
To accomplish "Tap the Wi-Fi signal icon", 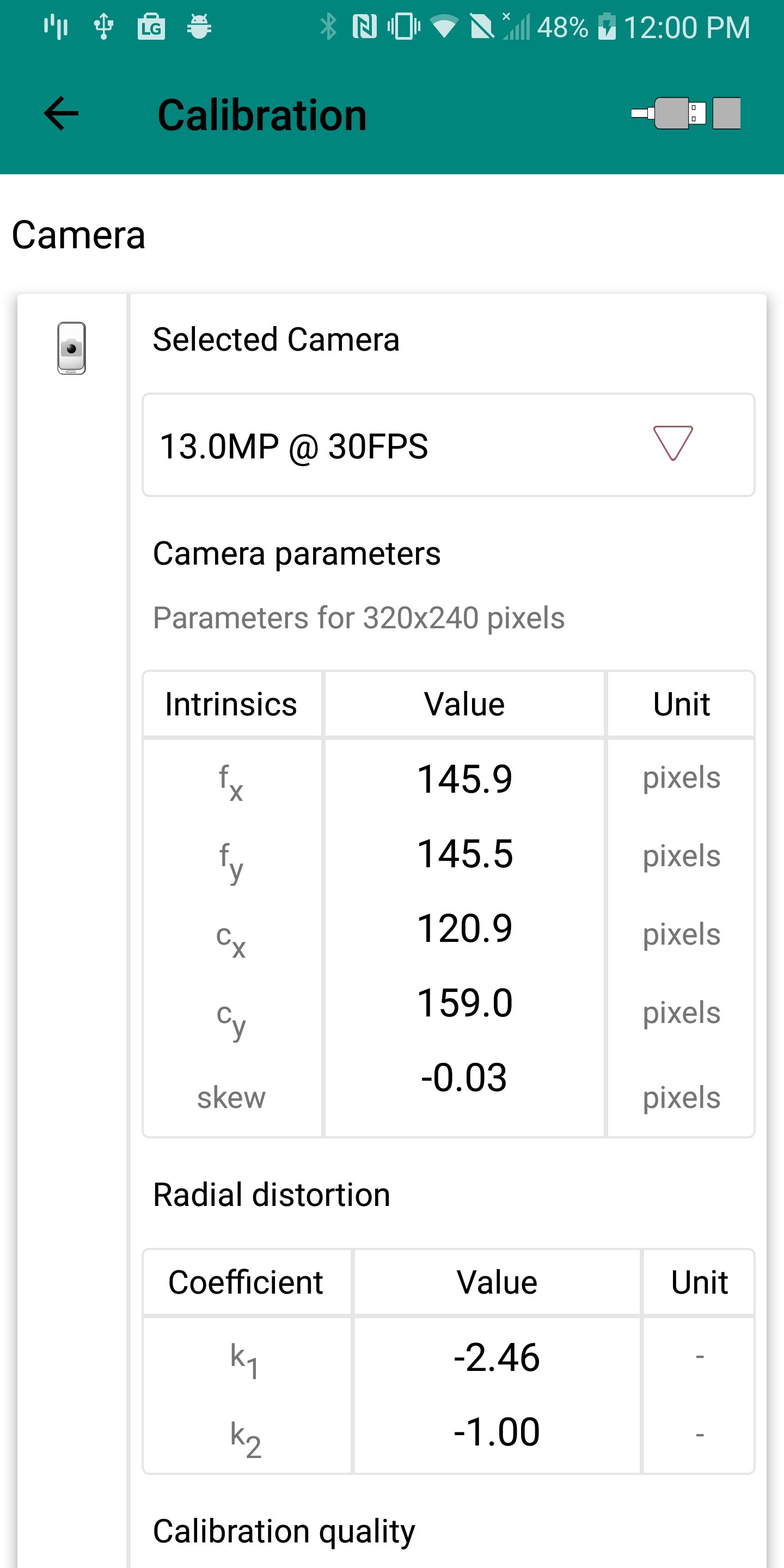I will pos(444,27).
